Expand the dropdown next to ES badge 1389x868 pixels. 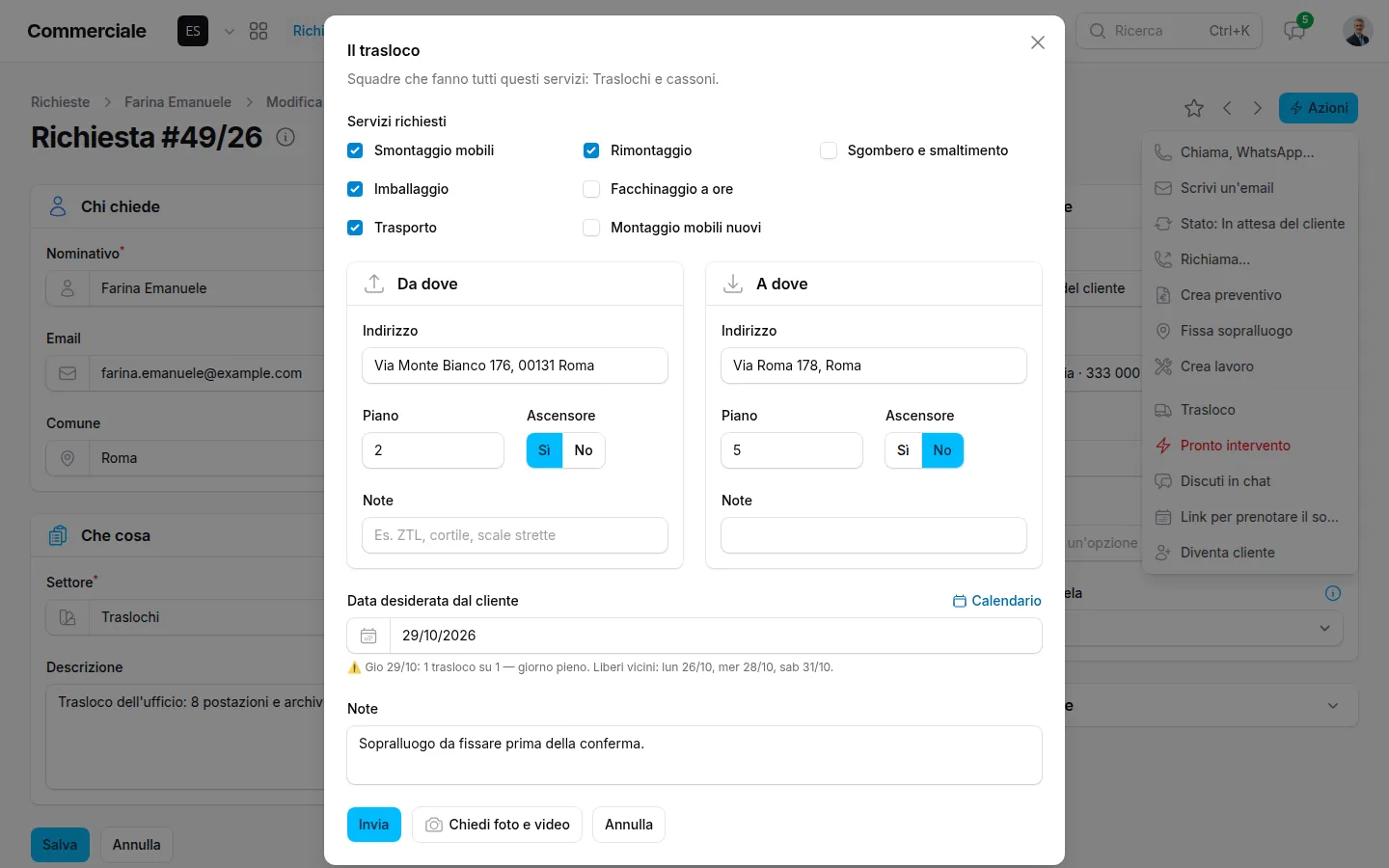(230, 31)
